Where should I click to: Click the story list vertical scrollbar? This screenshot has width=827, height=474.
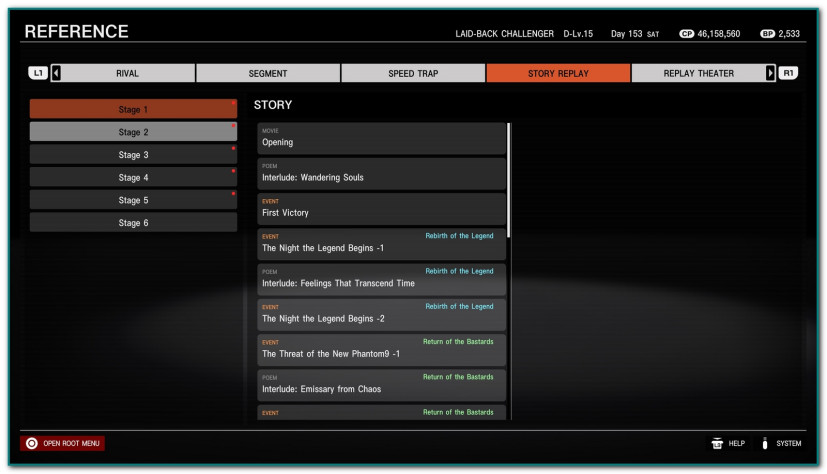(x=509, y=180)
